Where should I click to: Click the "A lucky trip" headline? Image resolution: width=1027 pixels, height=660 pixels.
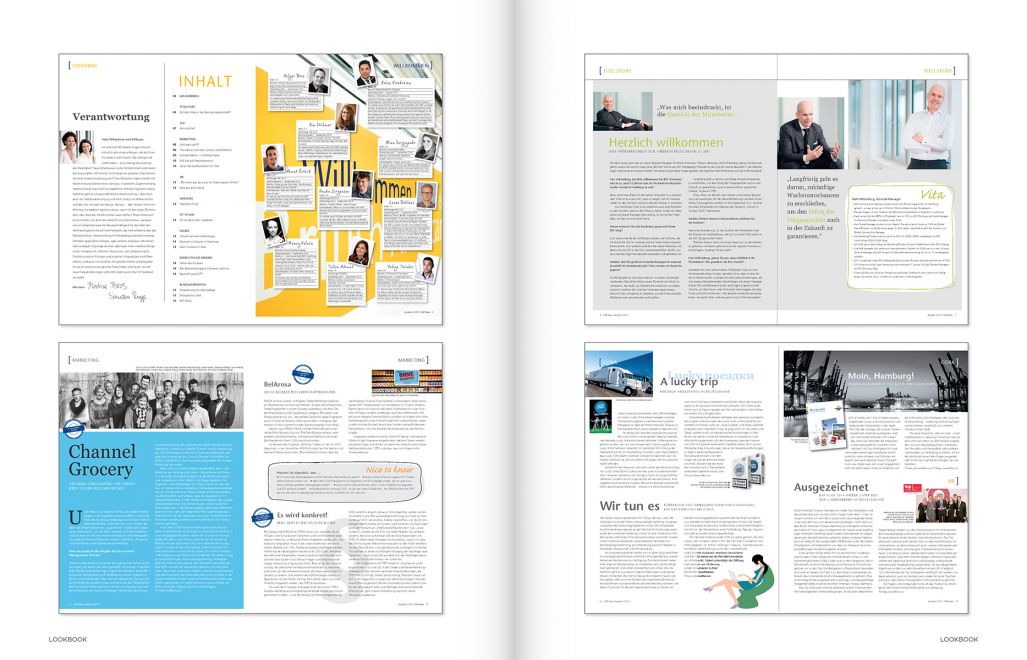[688, 381]
